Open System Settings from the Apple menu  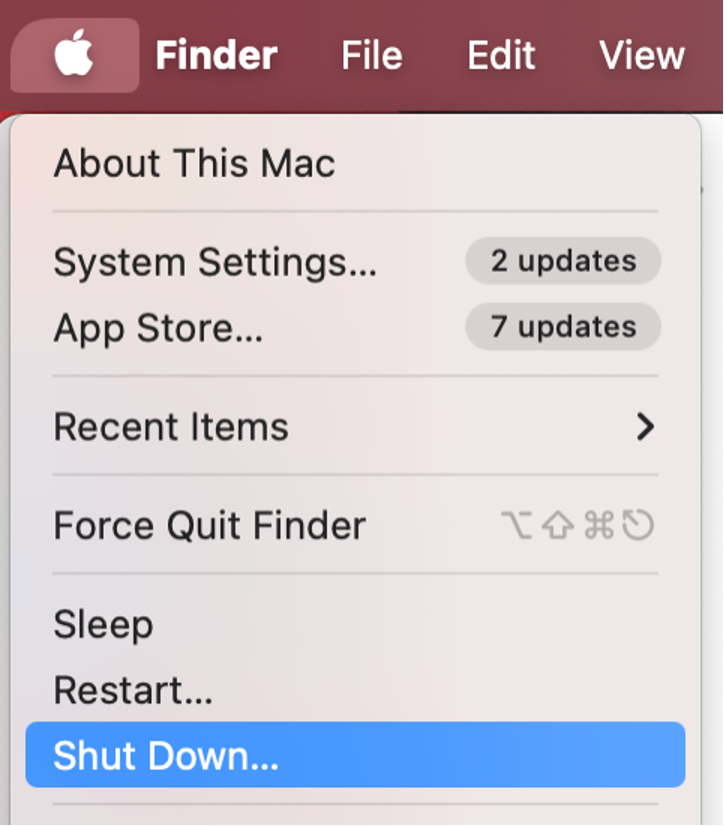click(215, 261)
